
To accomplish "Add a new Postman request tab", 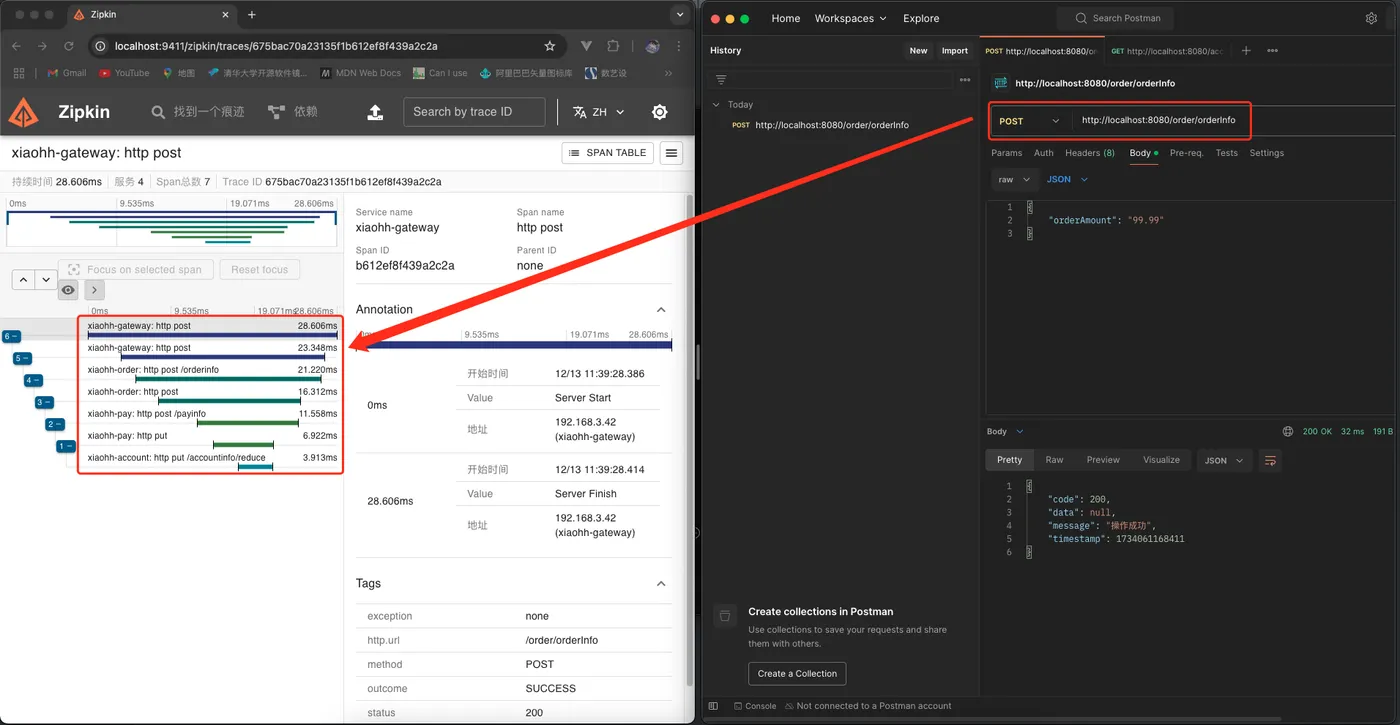I will (1246, 50).
